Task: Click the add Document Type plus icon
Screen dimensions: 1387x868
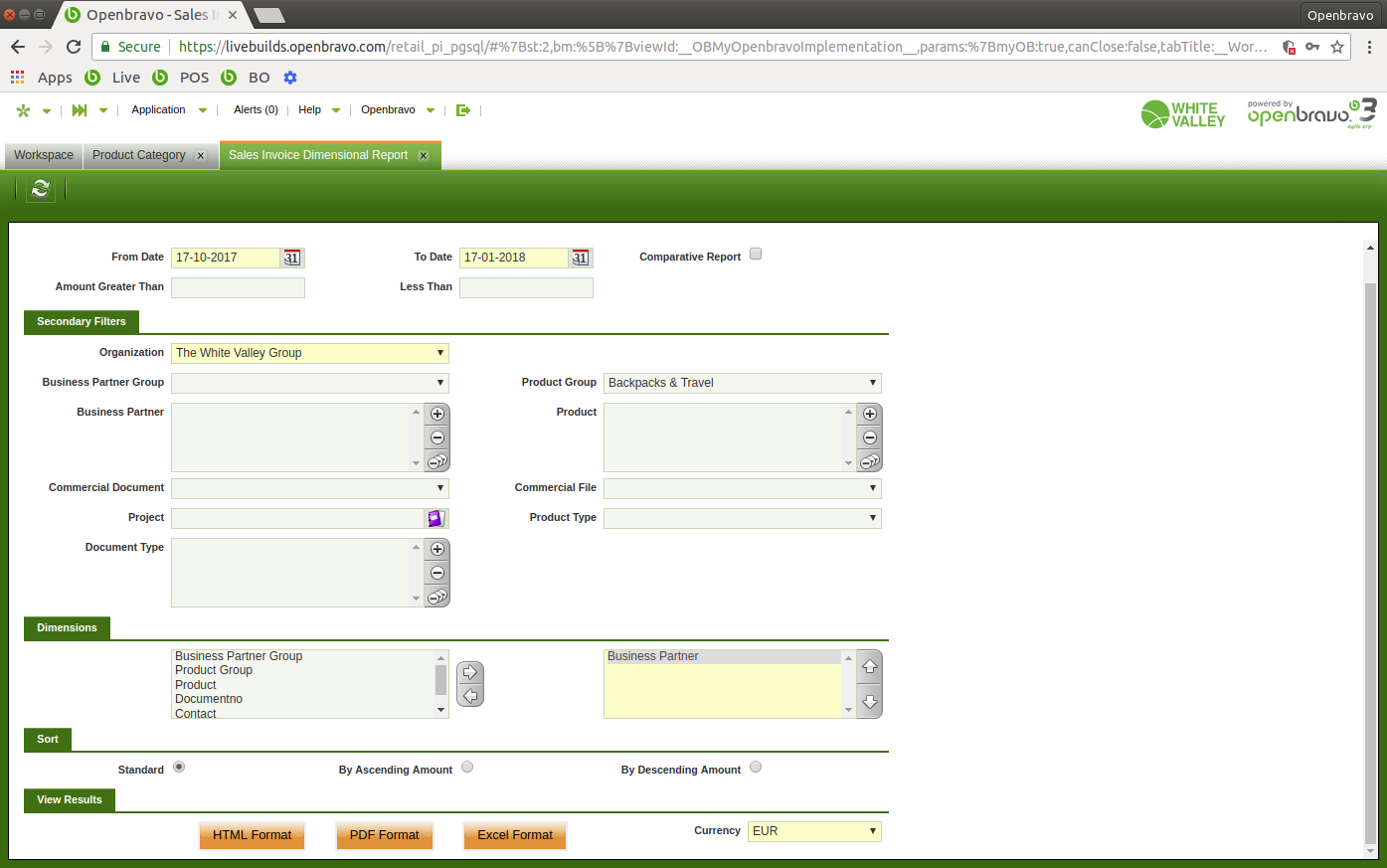Action: click(x=437, y=549)
